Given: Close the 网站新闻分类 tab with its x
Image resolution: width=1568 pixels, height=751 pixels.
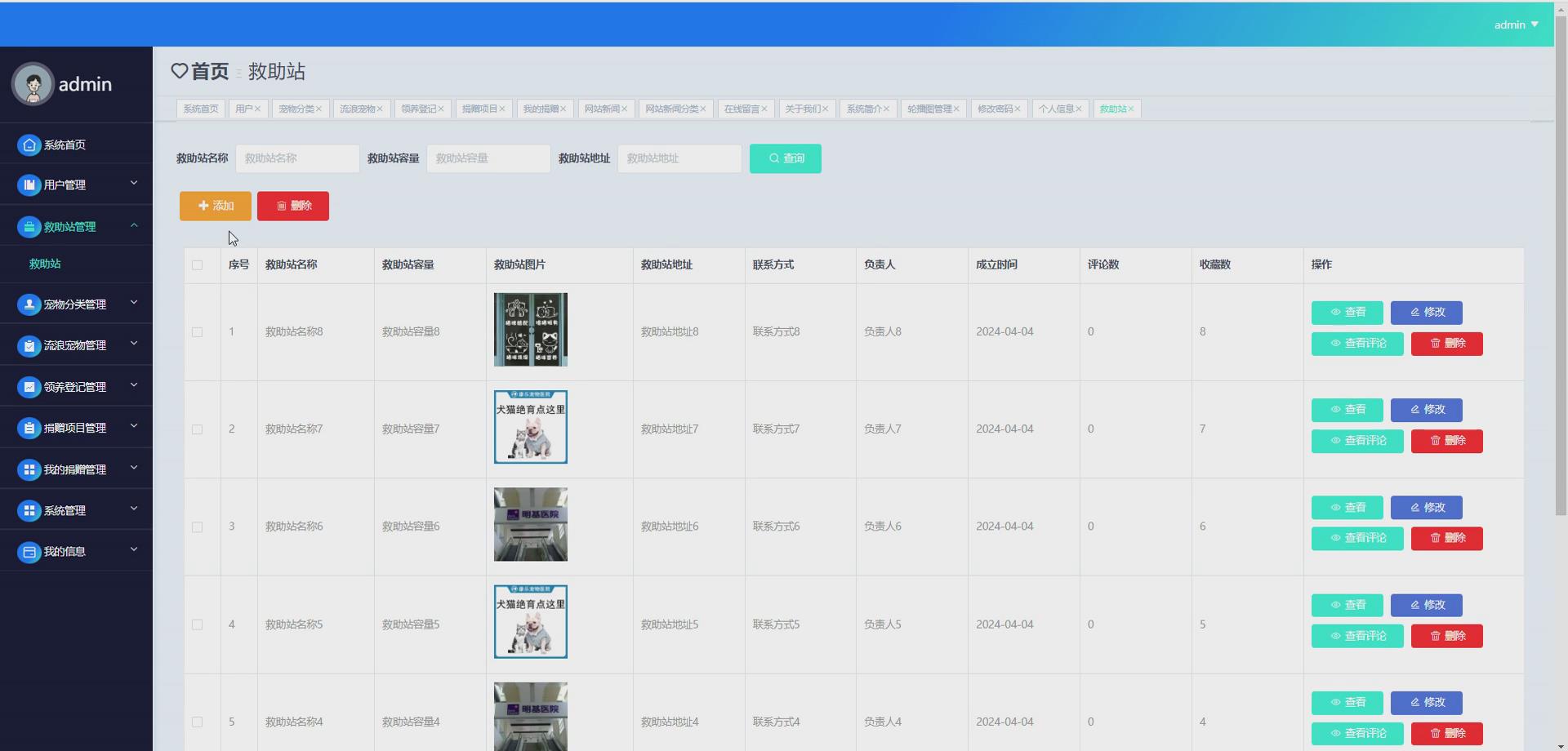Looking at the screenshot, I should (702, 109).
